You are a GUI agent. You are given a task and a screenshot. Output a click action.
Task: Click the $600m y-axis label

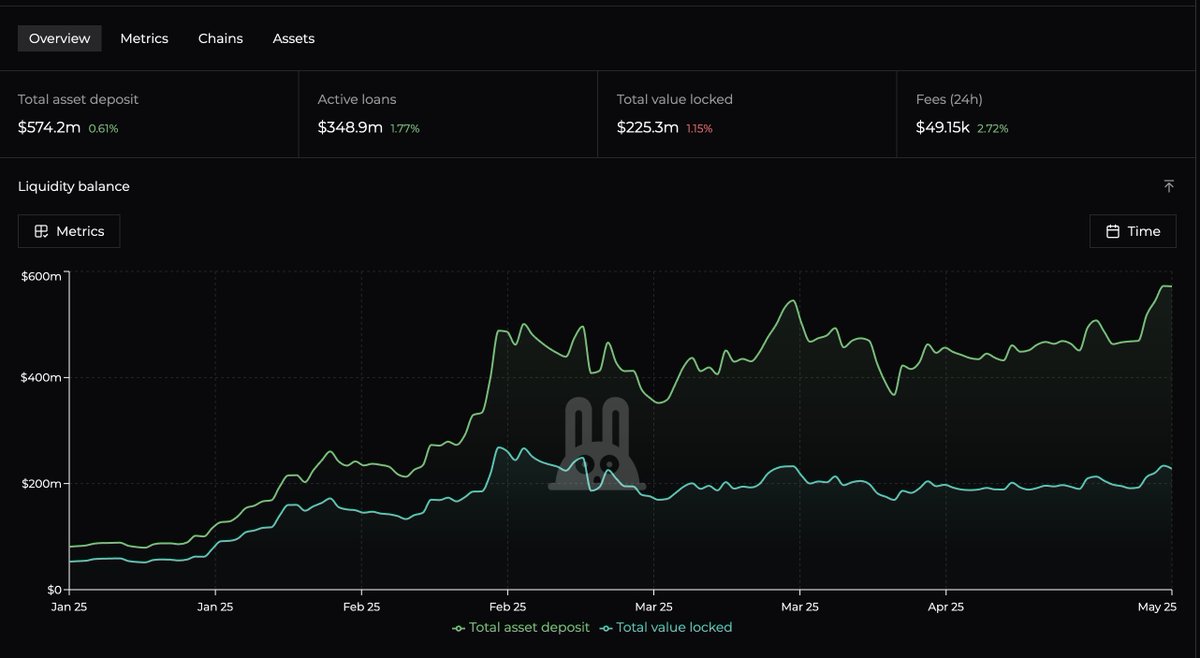(41, 276)
